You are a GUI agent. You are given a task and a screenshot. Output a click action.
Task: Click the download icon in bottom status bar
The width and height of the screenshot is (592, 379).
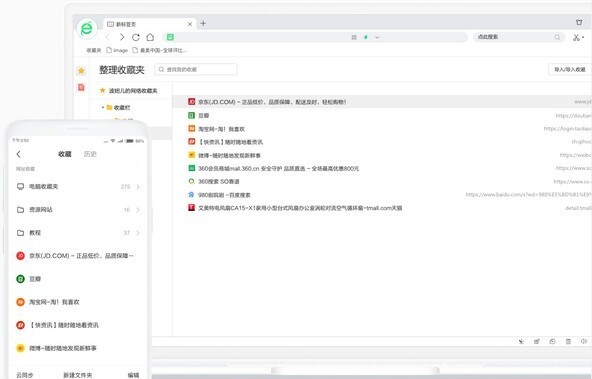coord(521,342)
